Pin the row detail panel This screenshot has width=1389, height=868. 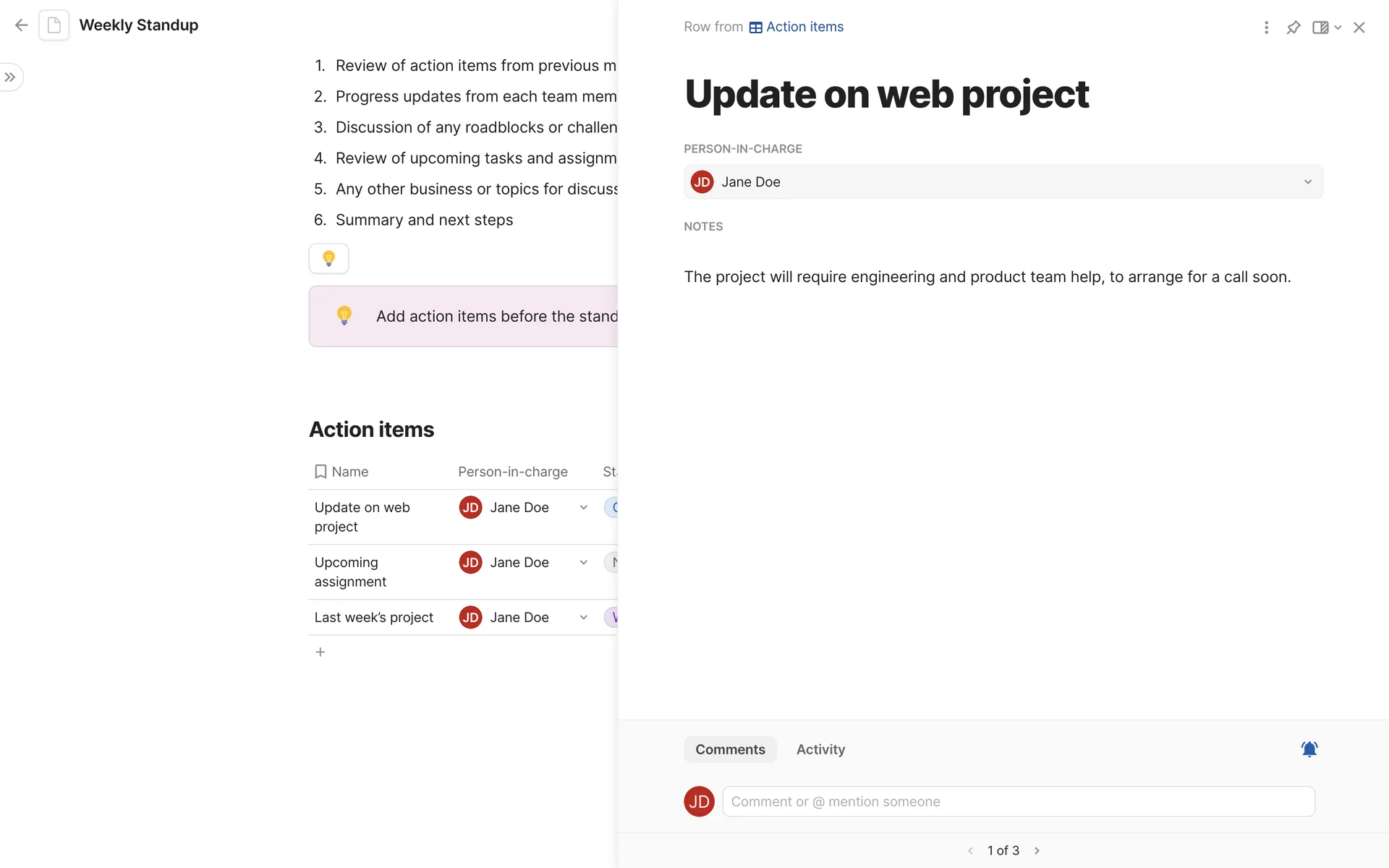1294,27
